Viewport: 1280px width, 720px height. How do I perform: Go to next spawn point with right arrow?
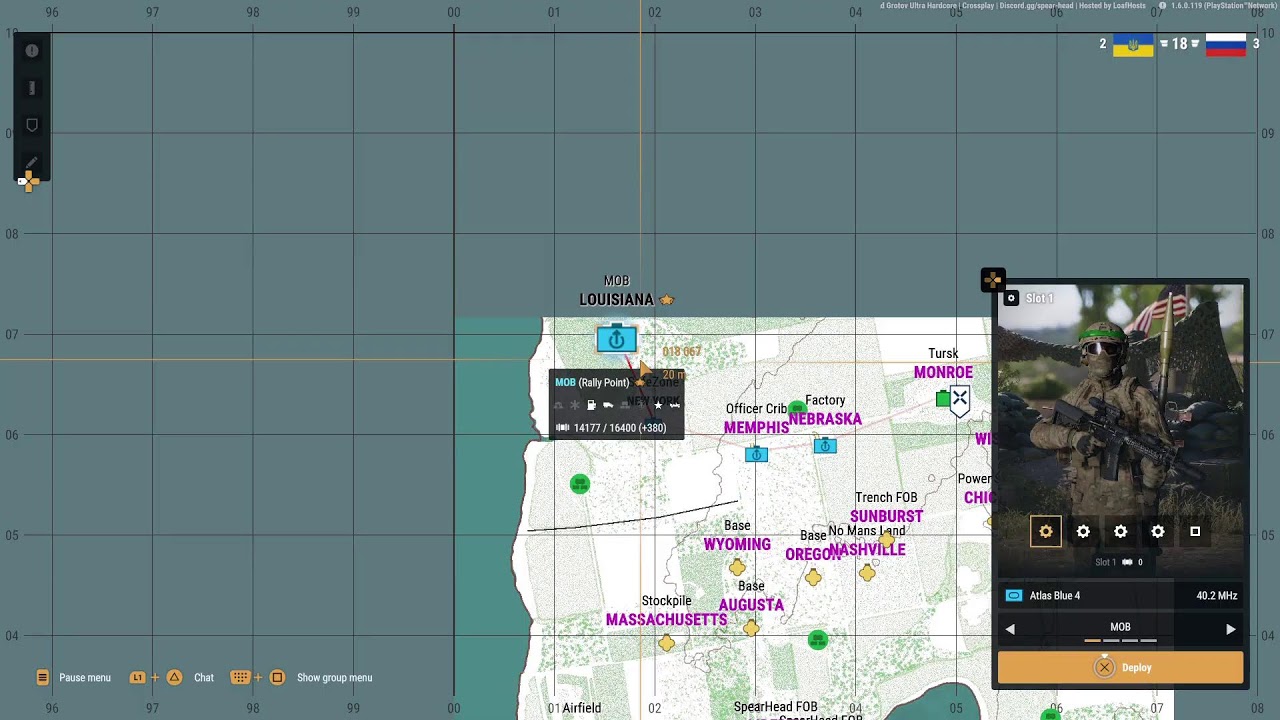tap(1231, 629)
